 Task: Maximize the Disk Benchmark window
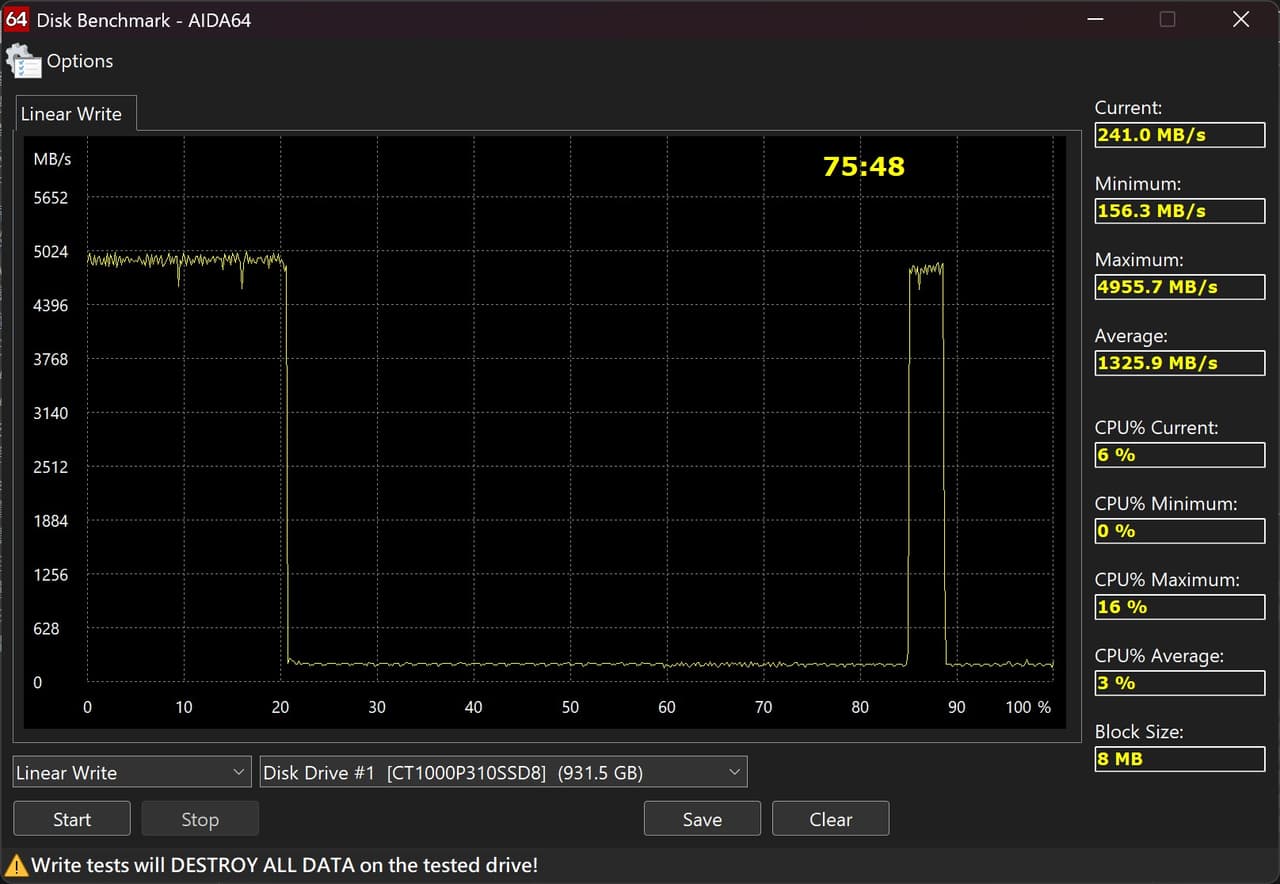1167,19
